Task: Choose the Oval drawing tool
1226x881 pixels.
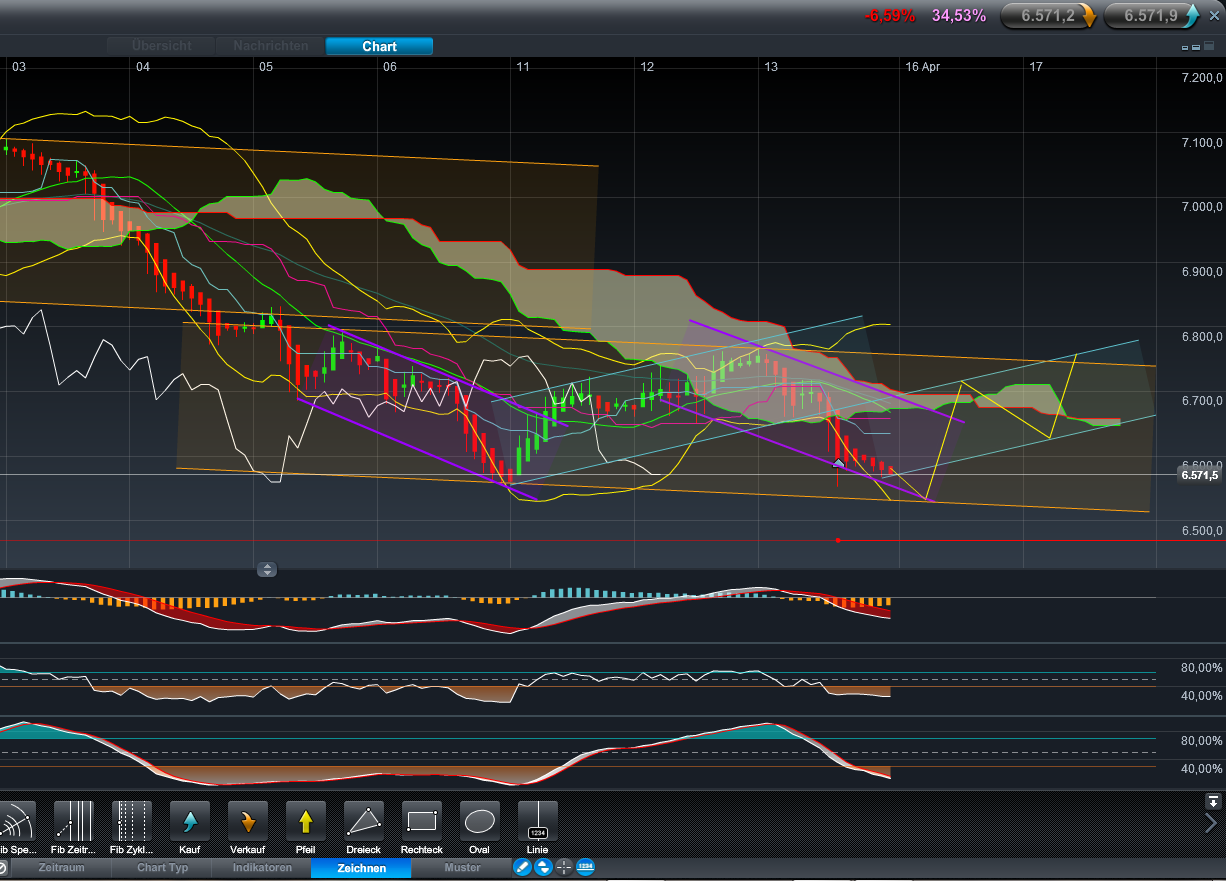Action: coord(480,822)
